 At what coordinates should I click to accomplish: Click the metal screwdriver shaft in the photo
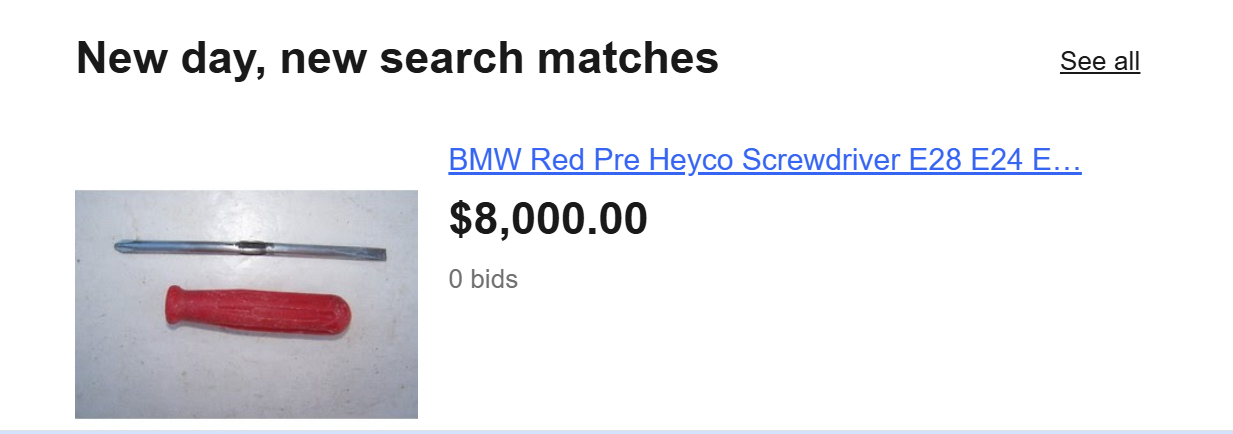point(250,249)
